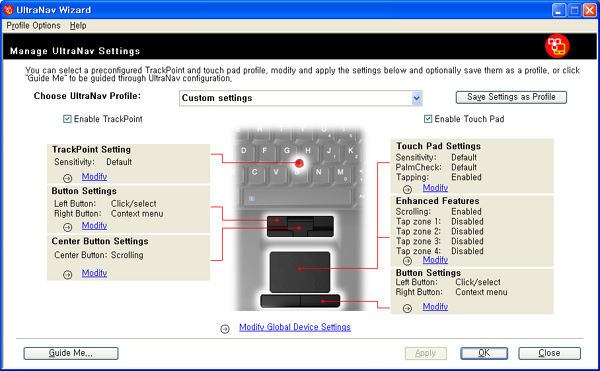Image resolution: width=600 pixels, height=371 pixels.
Task: Open the Profile Options menu
Action: click(x=33, y=26)
